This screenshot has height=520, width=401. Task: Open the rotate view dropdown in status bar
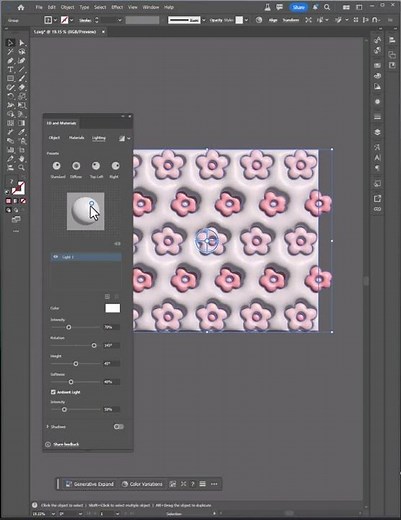(81, 514)
